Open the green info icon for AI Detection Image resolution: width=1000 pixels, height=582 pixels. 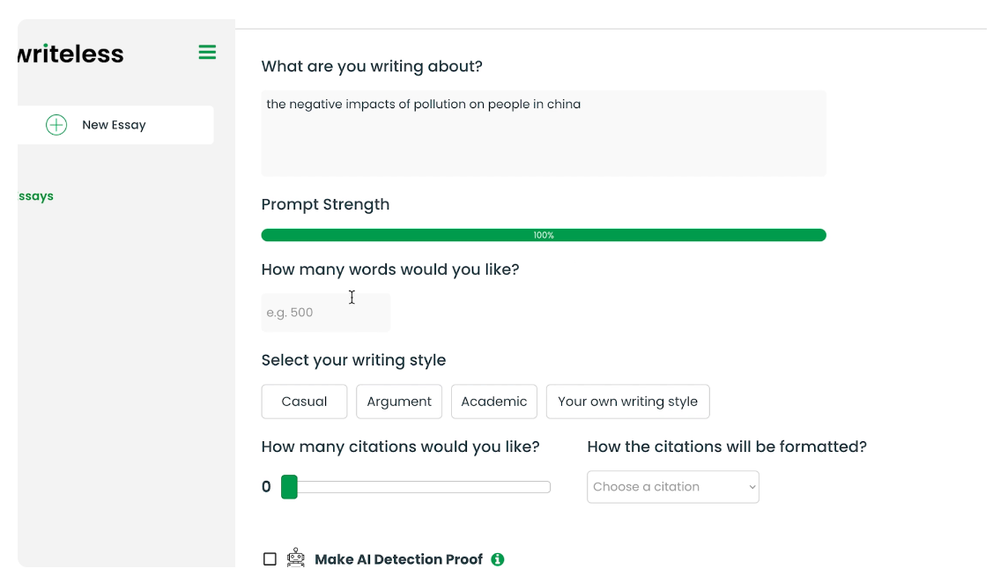tap(497, 559)
